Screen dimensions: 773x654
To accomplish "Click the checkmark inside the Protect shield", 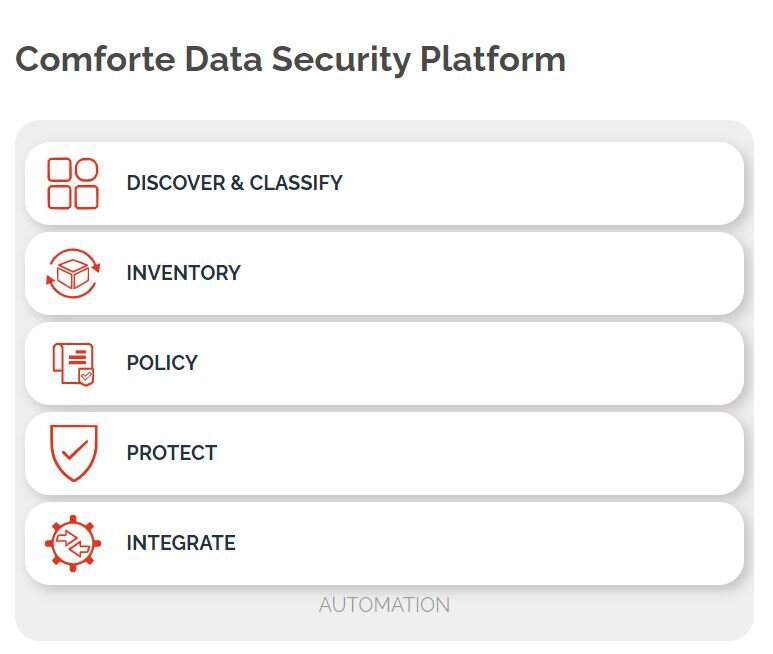I will point(75,449).
